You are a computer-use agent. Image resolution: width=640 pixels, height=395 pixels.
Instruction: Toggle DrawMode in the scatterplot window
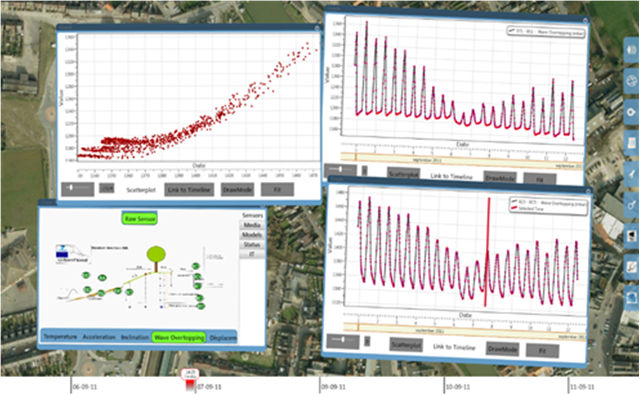238,190
